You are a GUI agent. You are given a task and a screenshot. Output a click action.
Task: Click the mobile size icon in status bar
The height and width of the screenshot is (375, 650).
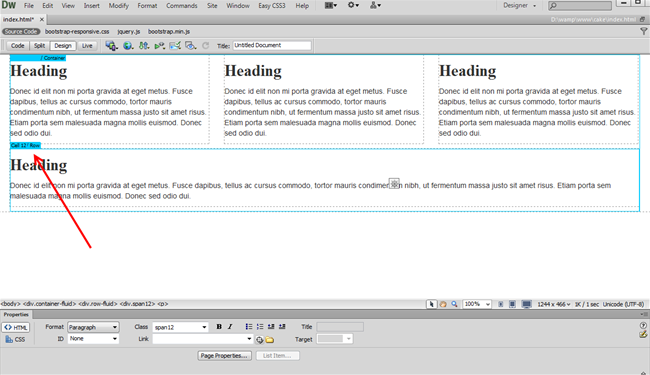(x=501, y=304)
